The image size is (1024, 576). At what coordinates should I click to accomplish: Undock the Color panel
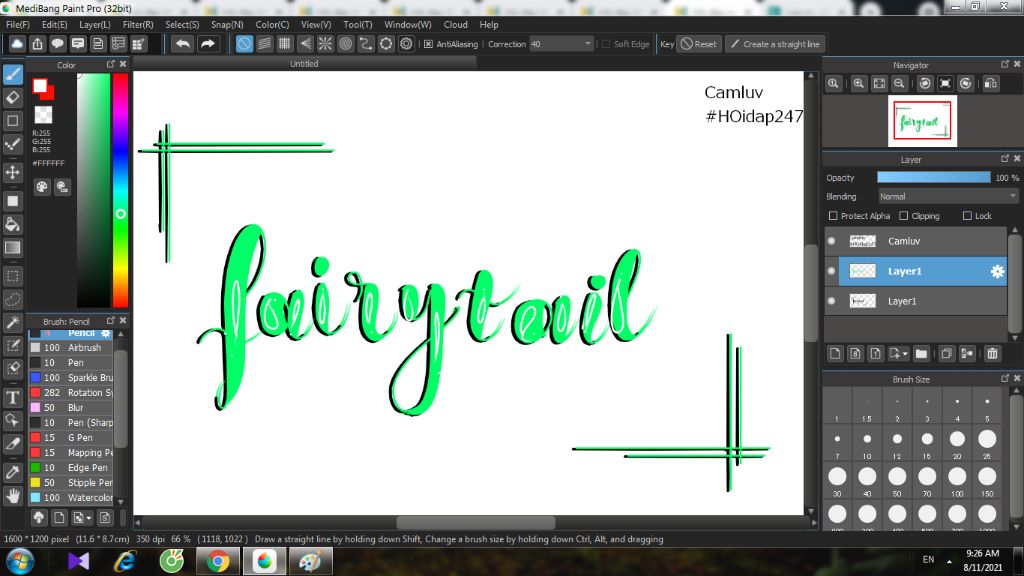coord(110,64)
